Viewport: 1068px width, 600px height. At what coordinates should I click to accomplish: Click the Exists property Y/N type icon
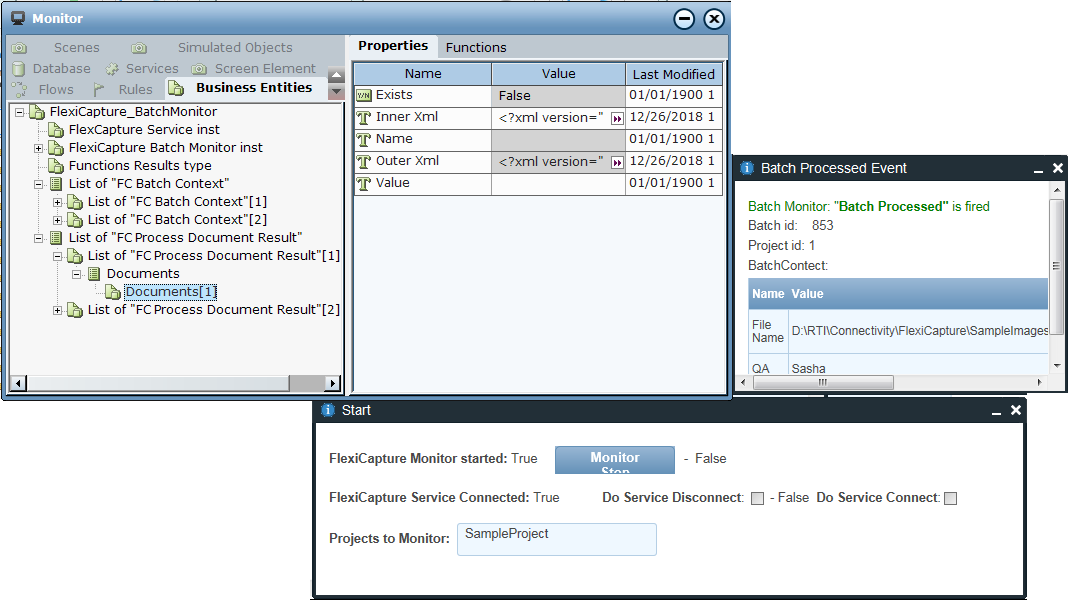coord(364,96)
